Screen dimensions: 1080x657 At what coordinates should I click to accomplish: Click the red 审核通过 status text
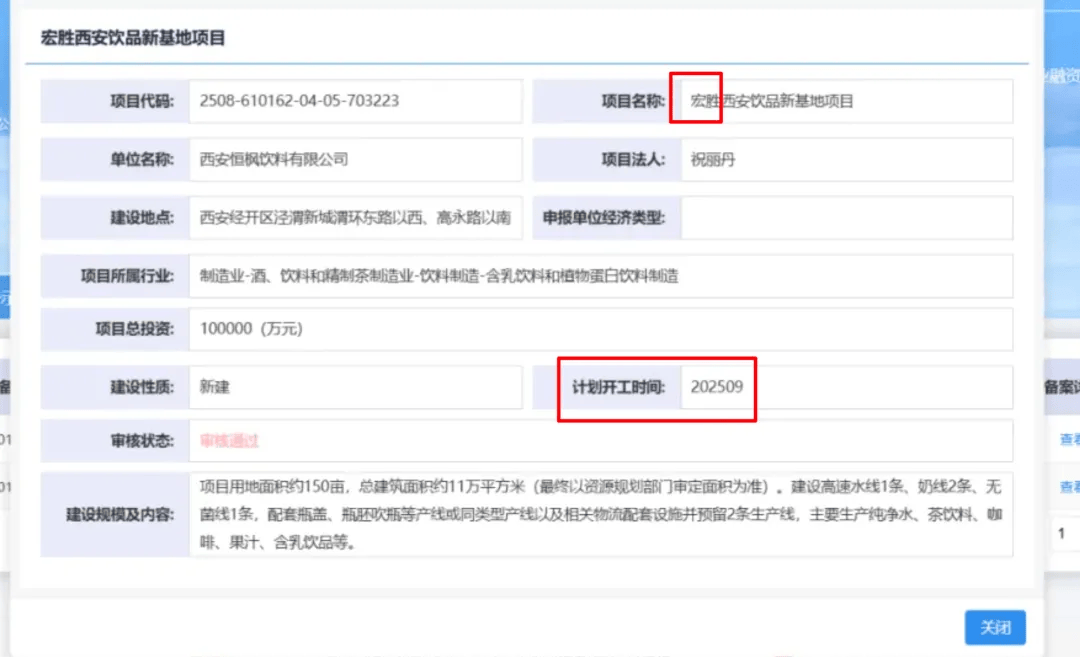[229, 441]
